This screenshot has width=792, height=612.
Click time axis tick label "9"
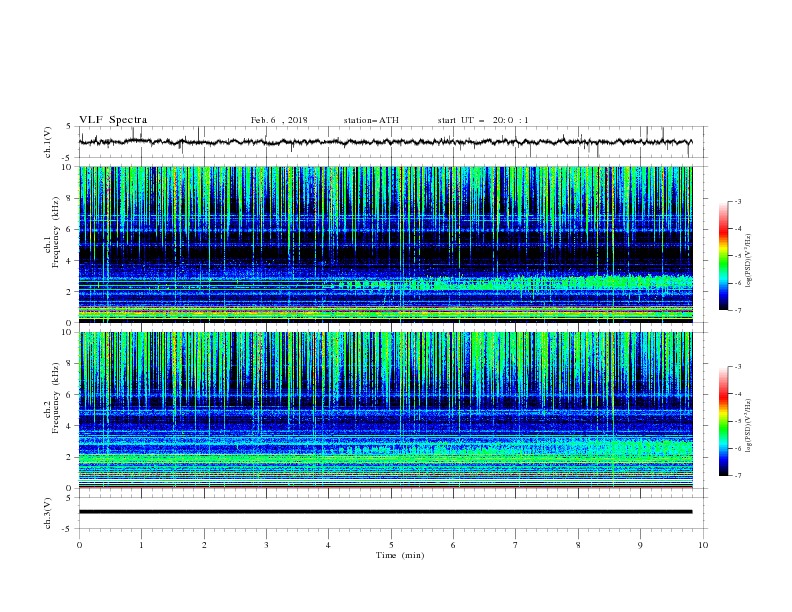(640, 545)
